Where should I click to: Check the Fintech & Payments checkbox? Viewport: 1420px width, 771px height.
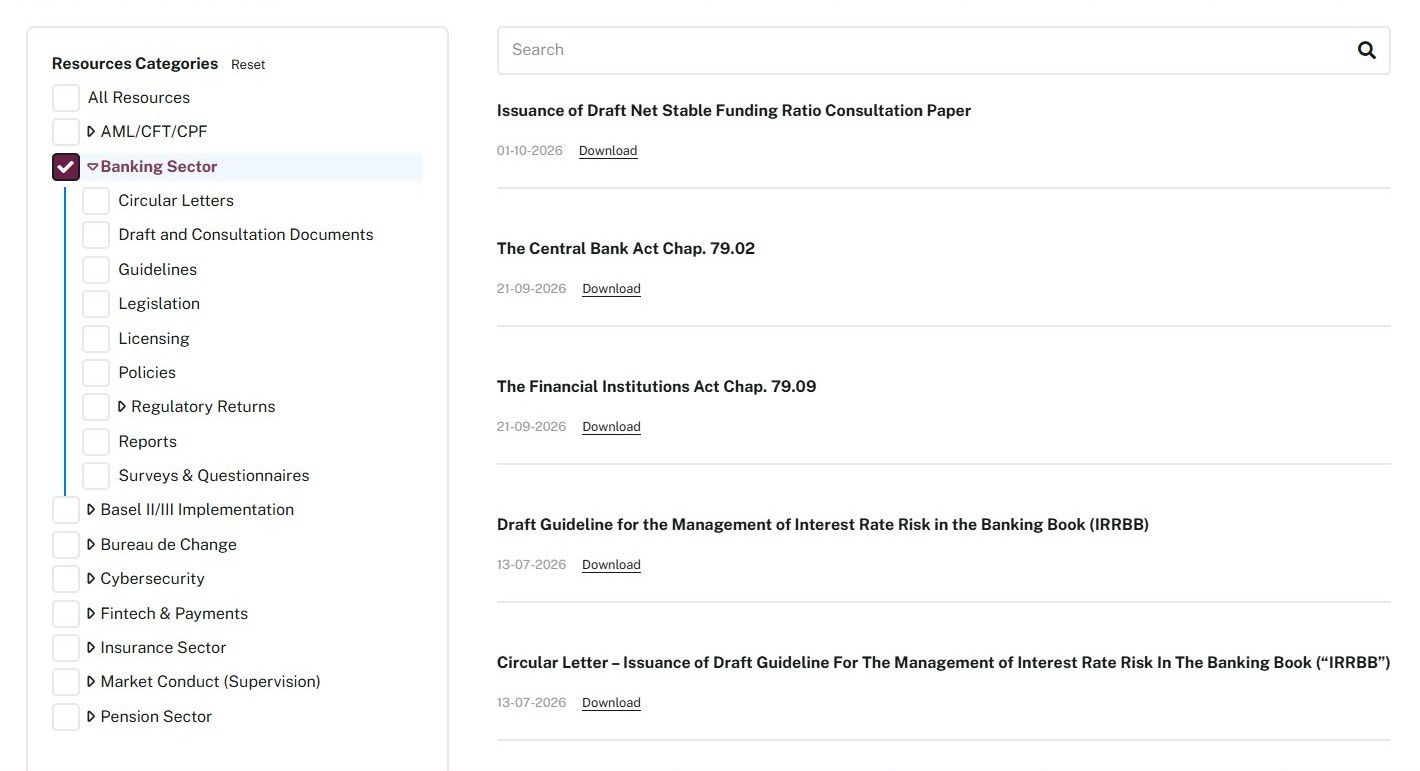point(66,614)
